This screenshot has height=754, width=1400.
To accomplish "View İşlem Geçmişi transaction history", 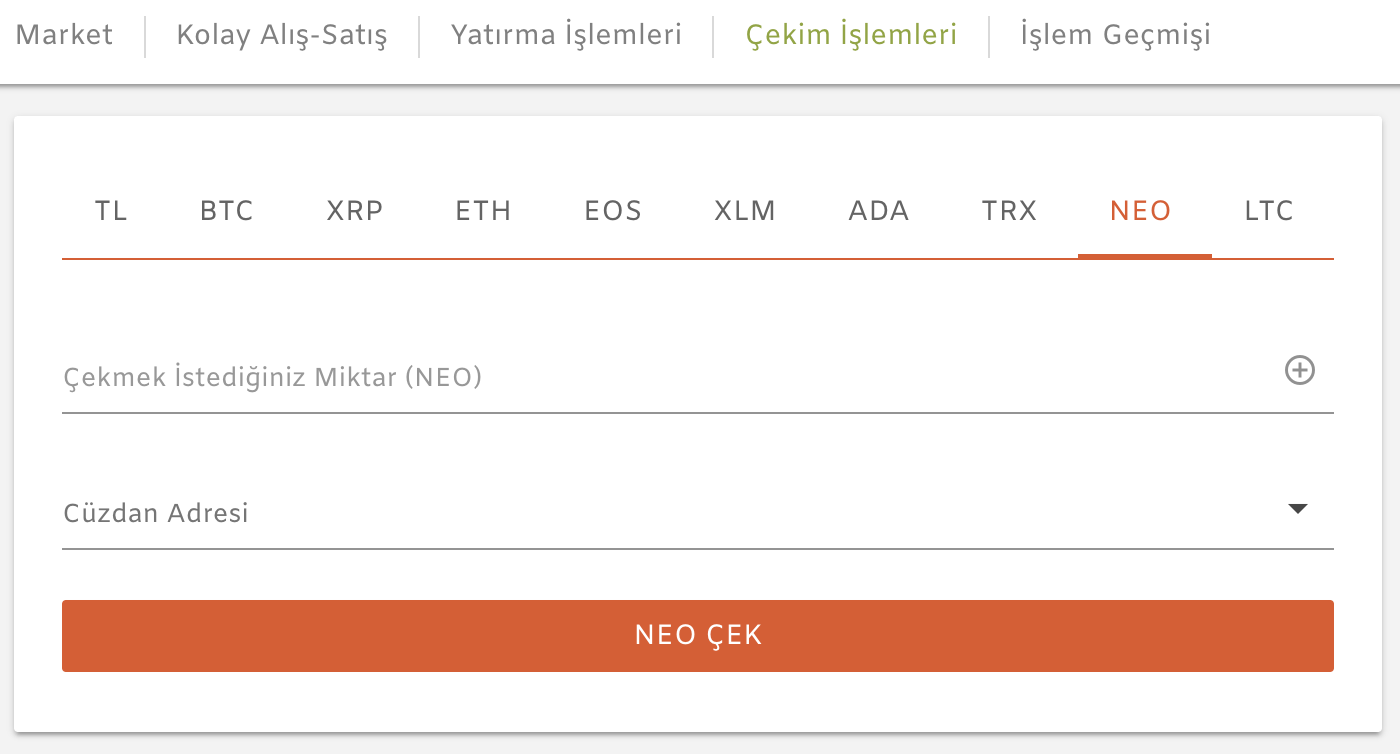I will pyautogui.click(x=1116, y=35).
